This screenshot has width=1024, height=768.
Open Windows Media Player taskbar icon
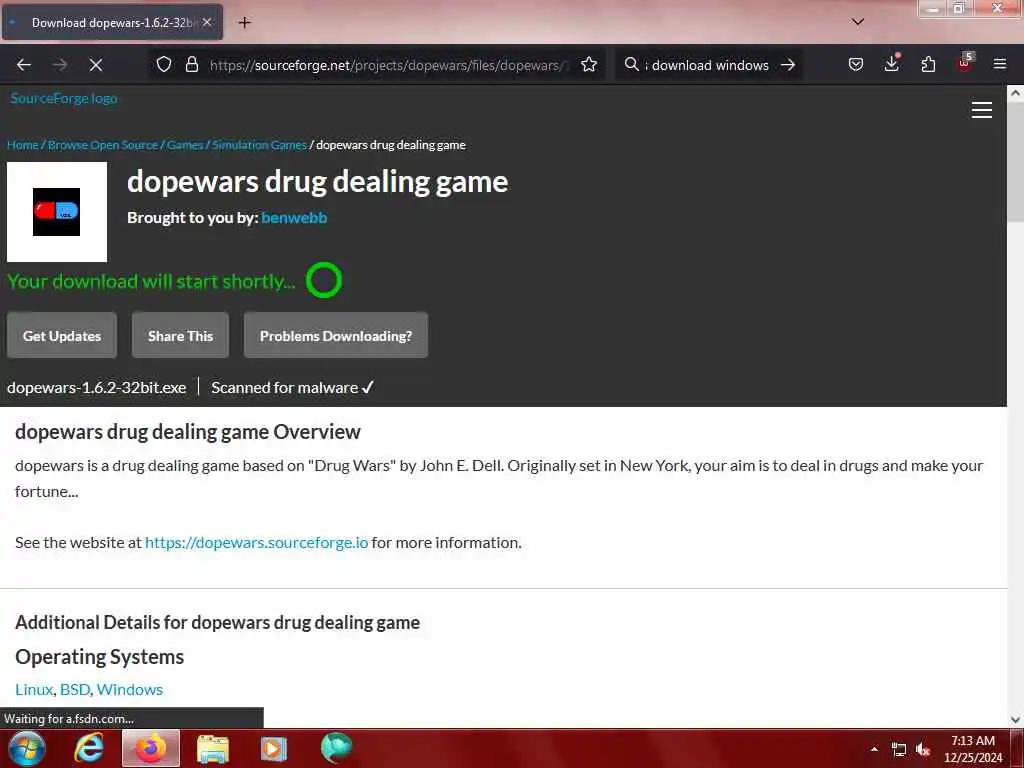[x=274, y=748]
